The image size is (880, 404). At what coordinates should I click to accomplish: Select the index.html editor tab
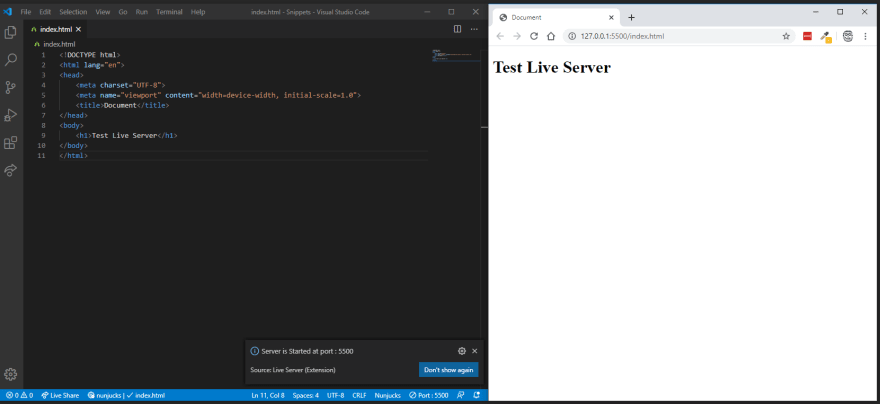click(x=56, y=29)
